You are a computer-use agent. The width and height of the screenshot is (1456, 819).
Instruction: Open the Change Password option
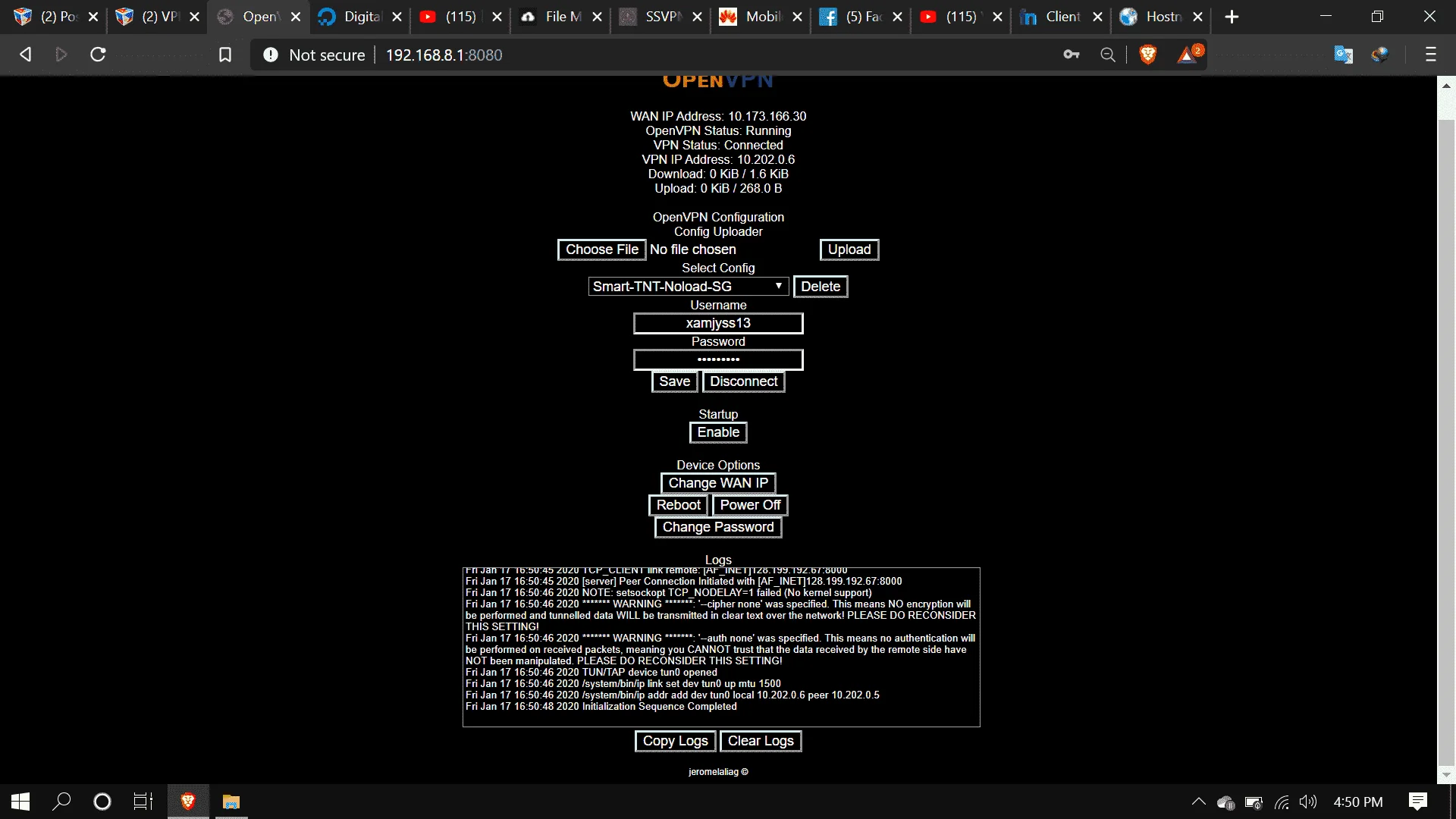pyautogui.click(x=718, y=527)
